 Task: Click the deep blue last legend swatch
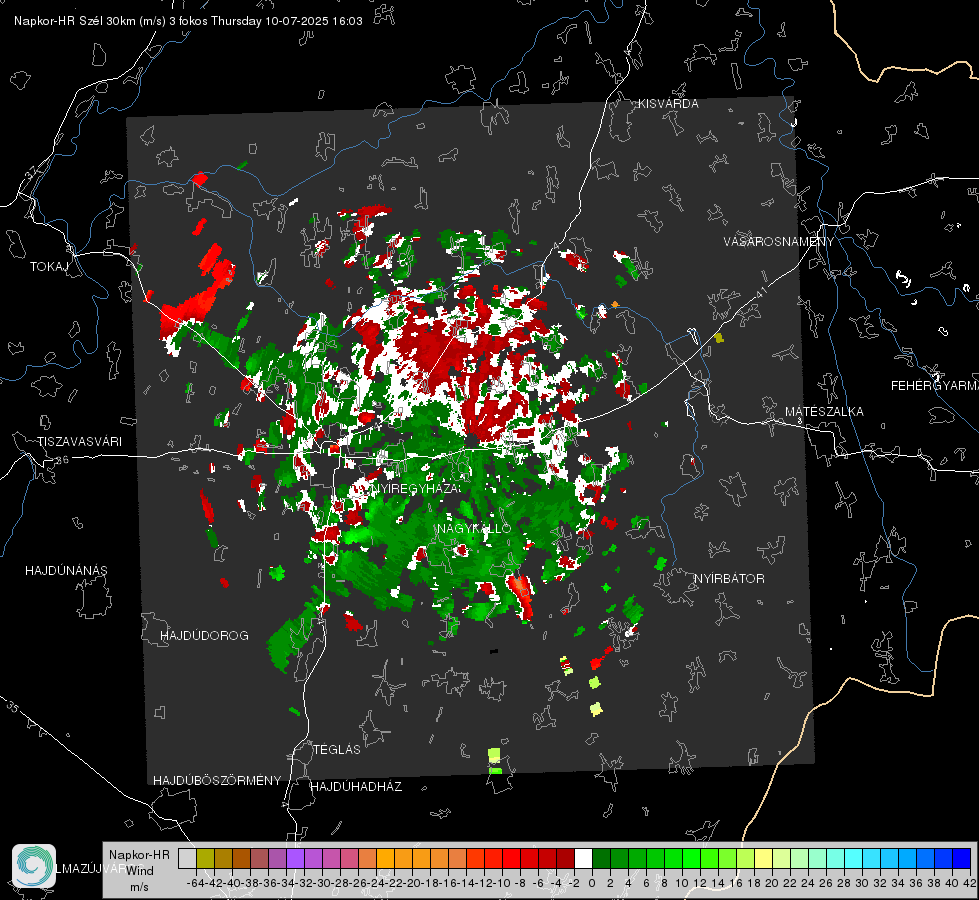[x=962, y=859]
